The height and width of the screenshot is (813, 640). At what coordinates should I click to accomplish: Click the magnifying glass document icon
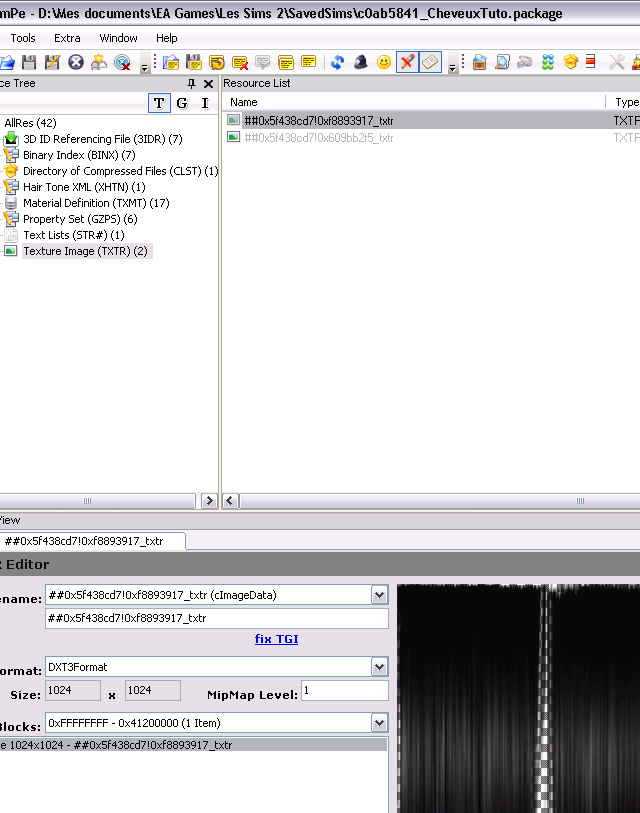(502, 62)
